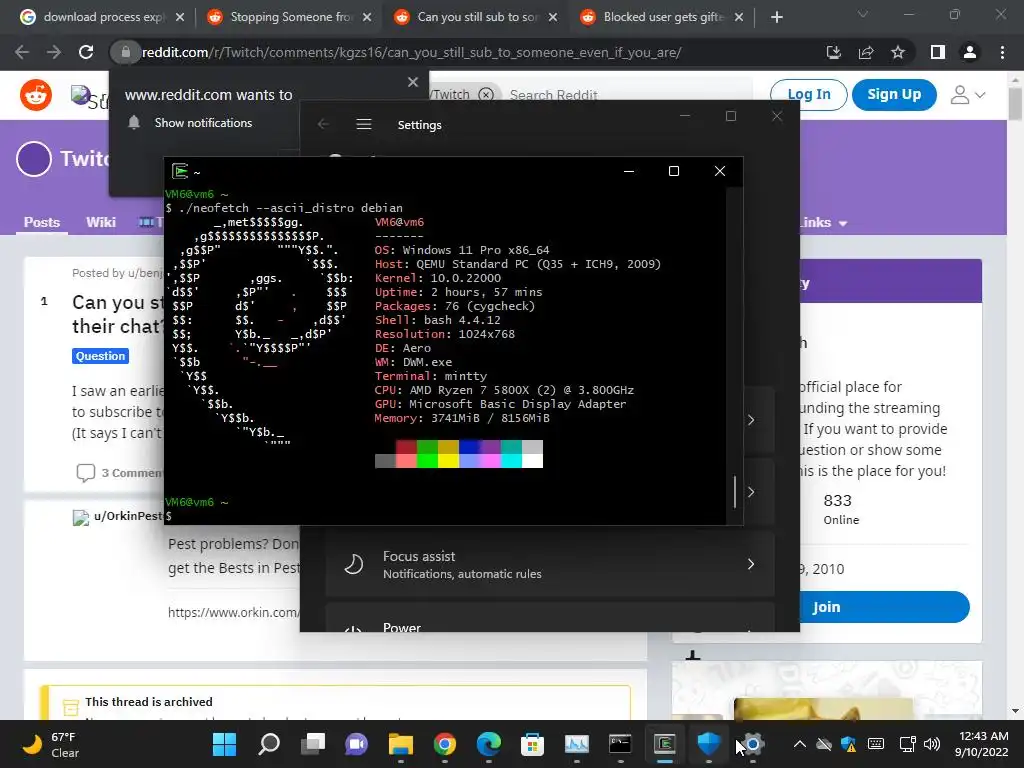
Task: Open the 3 Comments link
Action: pyautogui.click(x=120, y=473)
